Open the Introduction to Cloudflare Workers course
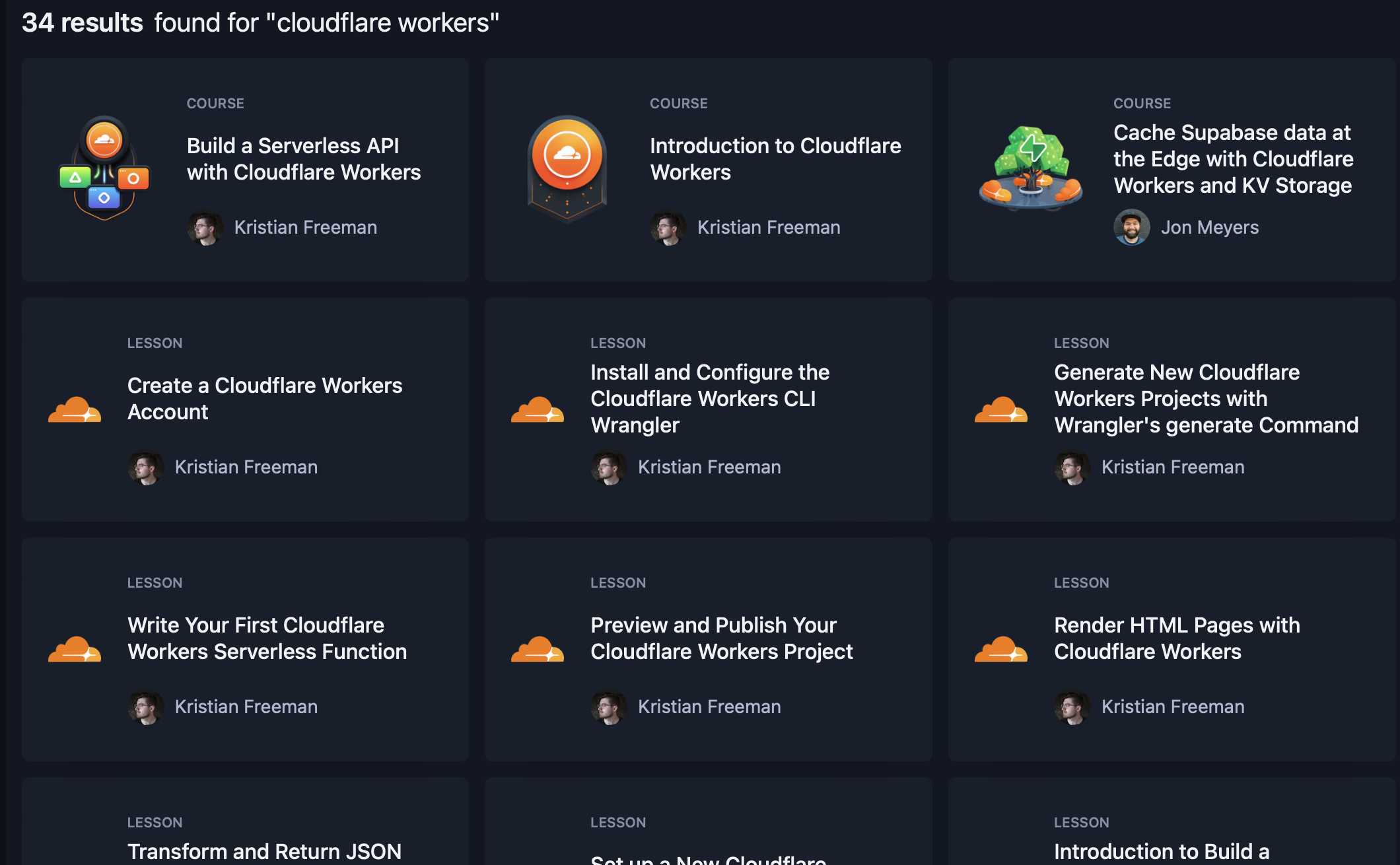 pyautogui.click(x=776, y=158)
